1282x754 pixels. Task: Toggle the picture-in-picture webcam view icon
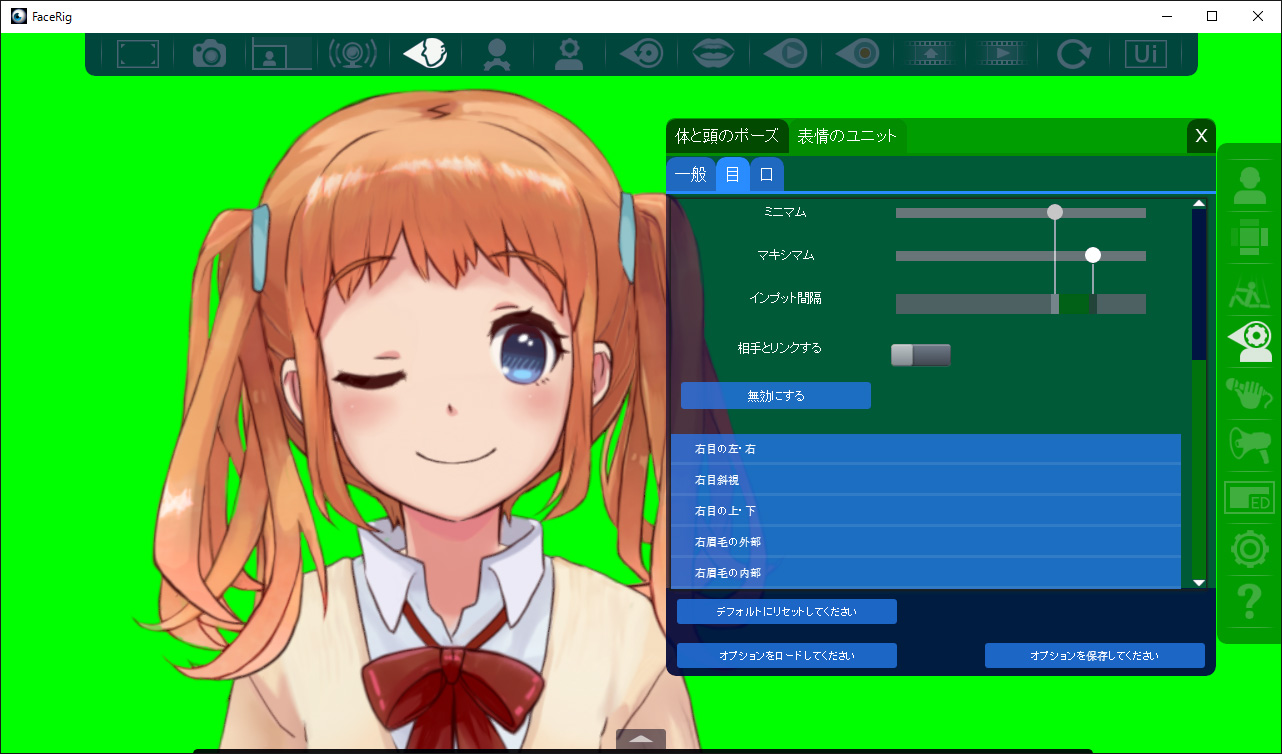(282, 53)
